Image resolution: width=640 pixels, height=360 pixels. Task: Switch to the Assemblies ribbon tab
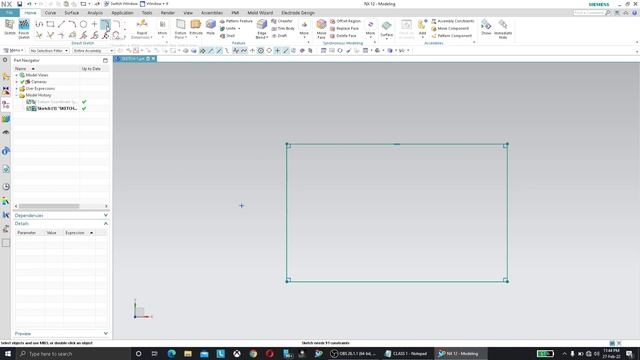coord(212,13)
